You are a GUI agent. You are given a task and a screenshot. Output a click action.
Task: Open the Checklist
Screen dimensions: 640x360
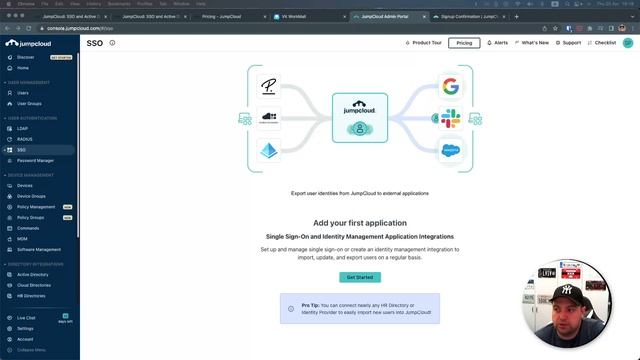click(x=602, y=43)
